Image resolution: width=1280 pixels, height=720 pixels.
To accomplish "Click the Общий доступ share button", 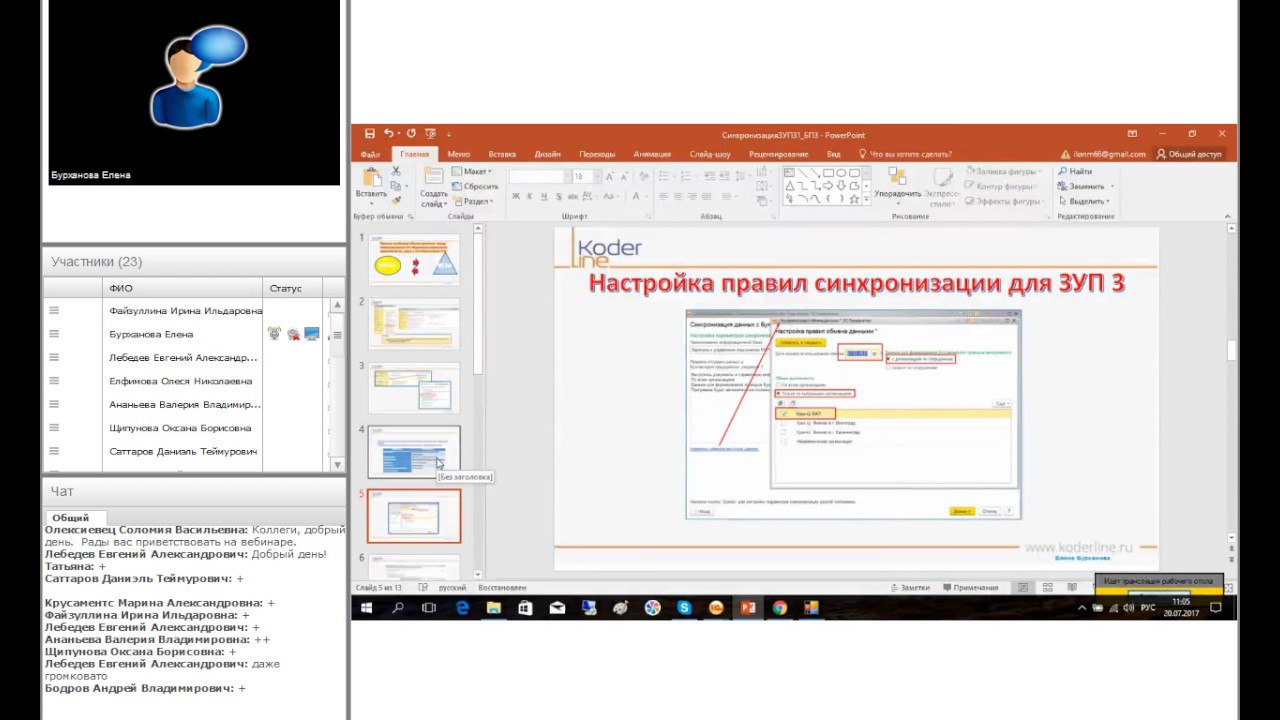I will click(1189, 154).
